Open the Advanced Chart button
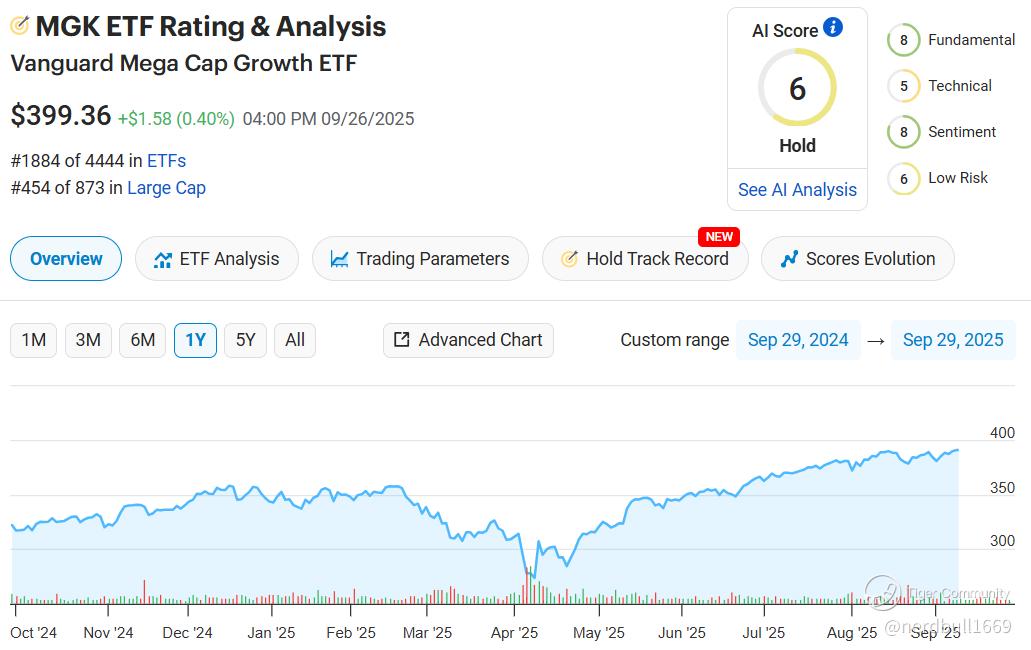This screenshot has width=1031, height=650. click(468, 340)
